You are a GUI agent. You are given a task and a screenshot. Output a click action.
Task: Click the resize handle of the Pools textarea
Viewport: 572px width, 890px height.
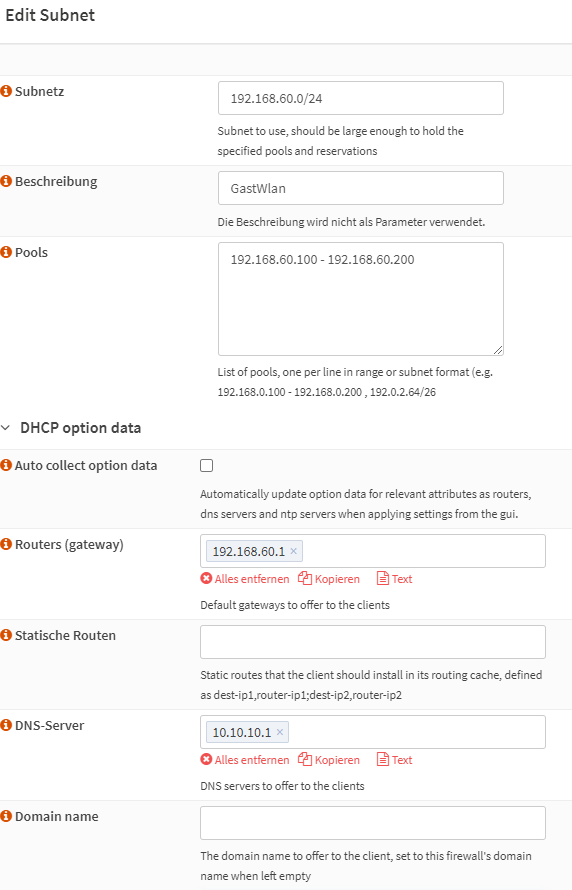(498, 350)
